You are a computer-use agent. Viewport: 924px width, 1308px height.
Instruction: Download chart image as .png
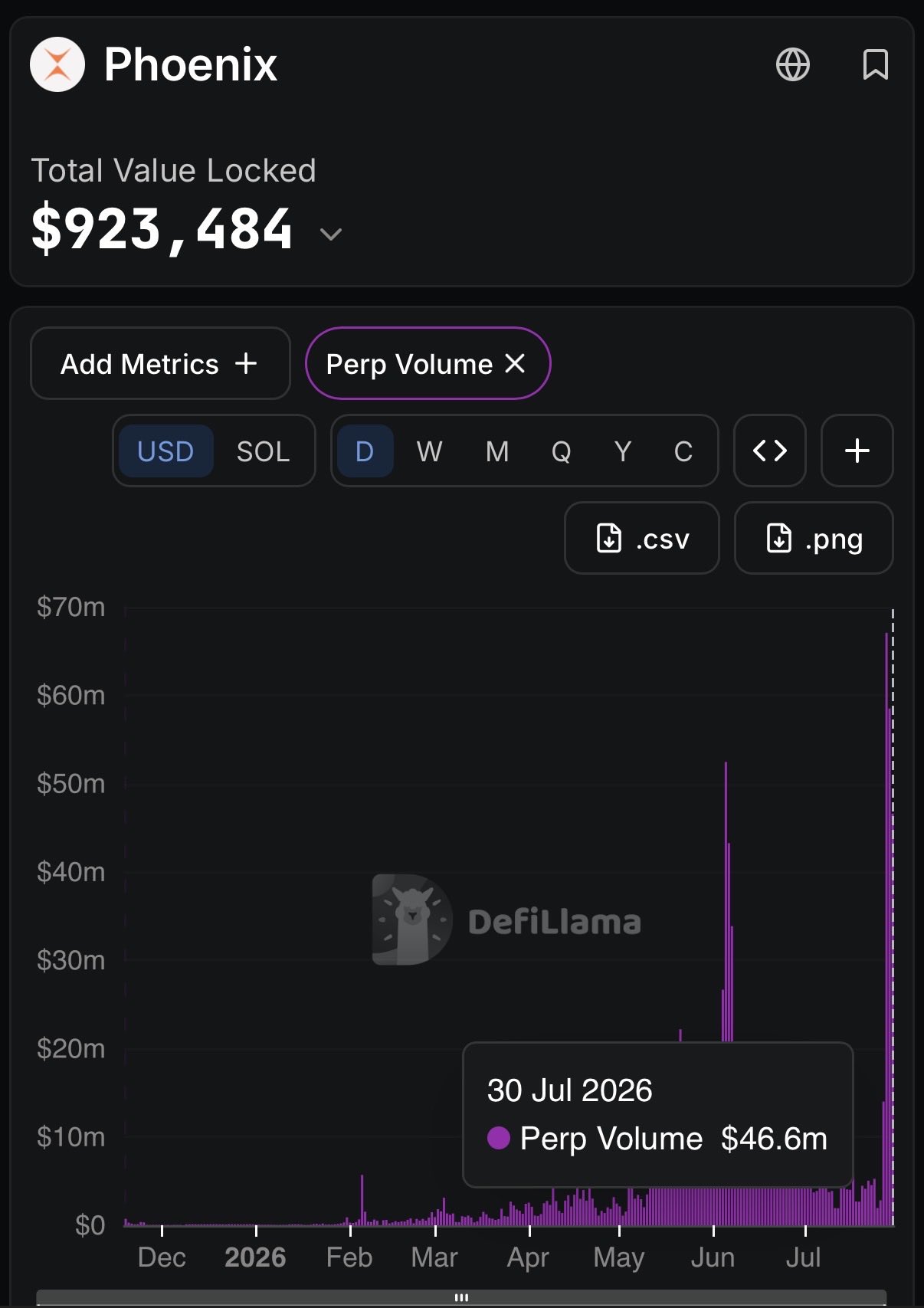point(814,538)
